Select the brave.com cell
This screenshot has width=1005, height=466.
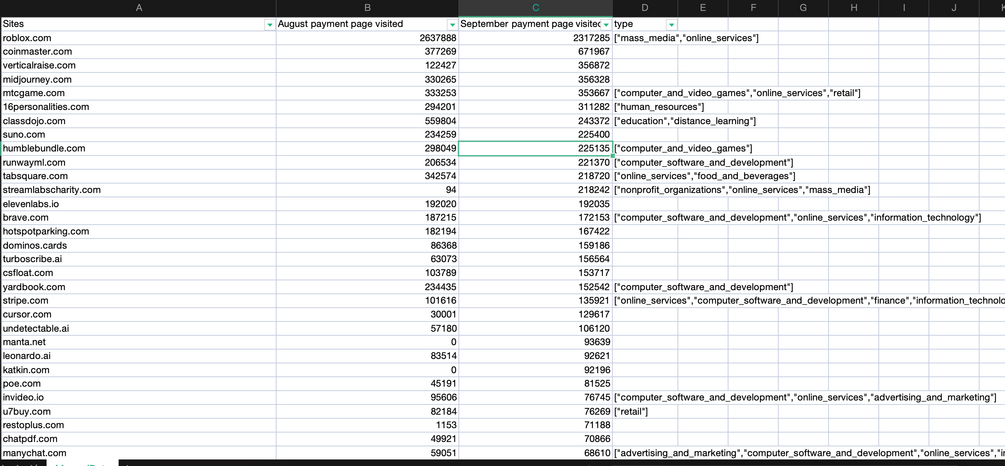(138, 218)
